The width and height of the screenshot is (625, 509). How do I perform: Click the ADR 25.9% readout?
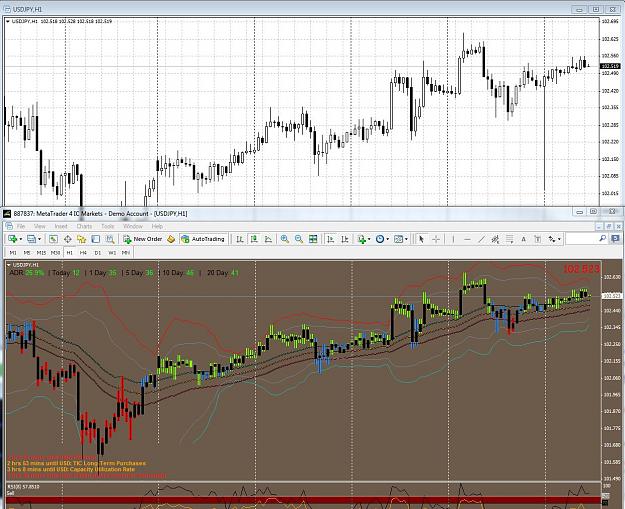pos(27,273)
